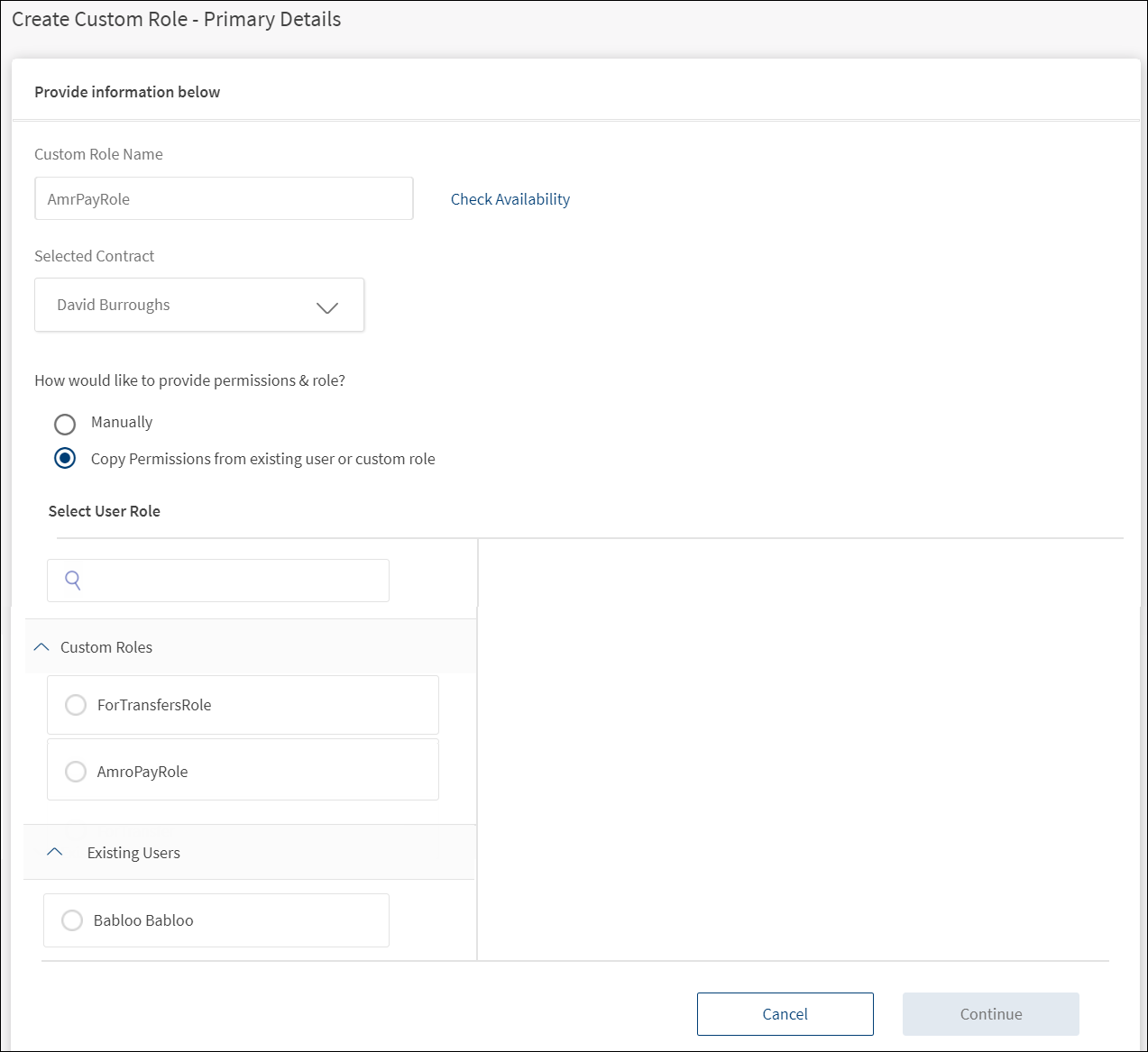Screen dimensions: 1148x1052
Task: Click the Check Availability link
Action: click(510, 199)
